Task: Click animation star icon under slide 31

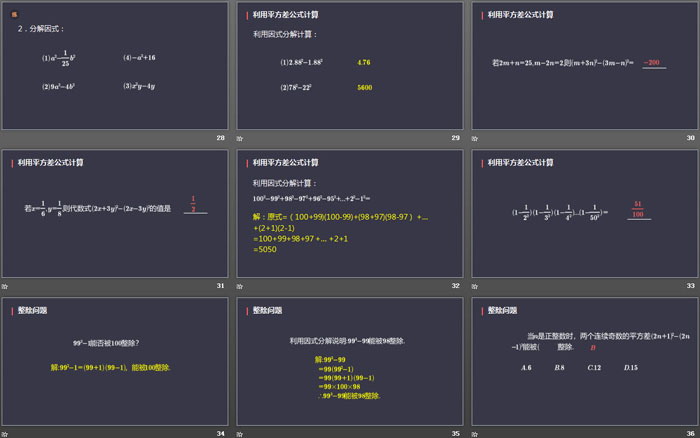Action: pyautogui.click(x=5, y=286)
